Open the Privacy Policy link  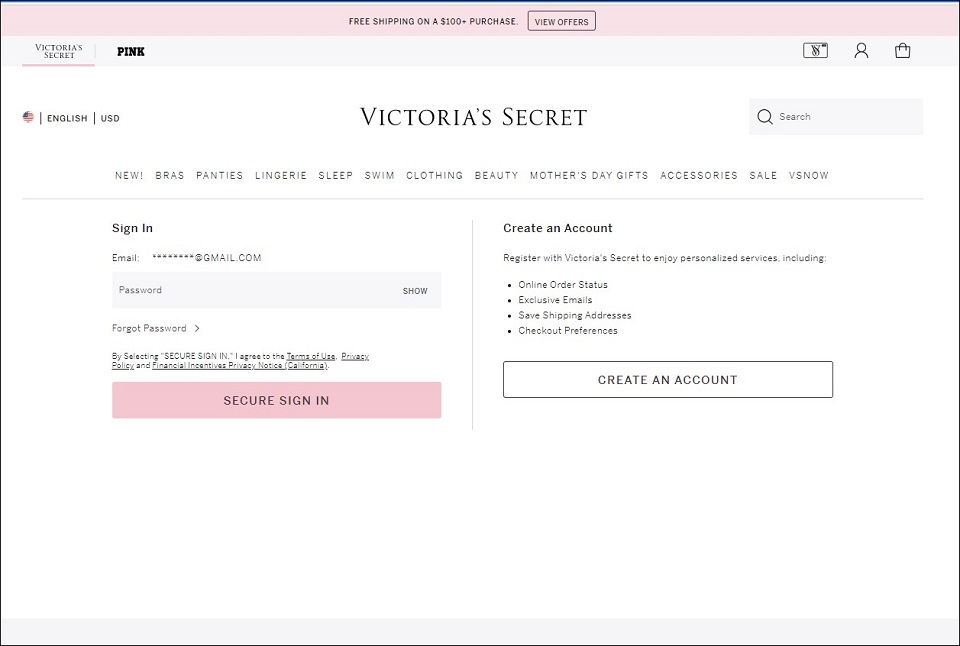(x=355, y=356)
